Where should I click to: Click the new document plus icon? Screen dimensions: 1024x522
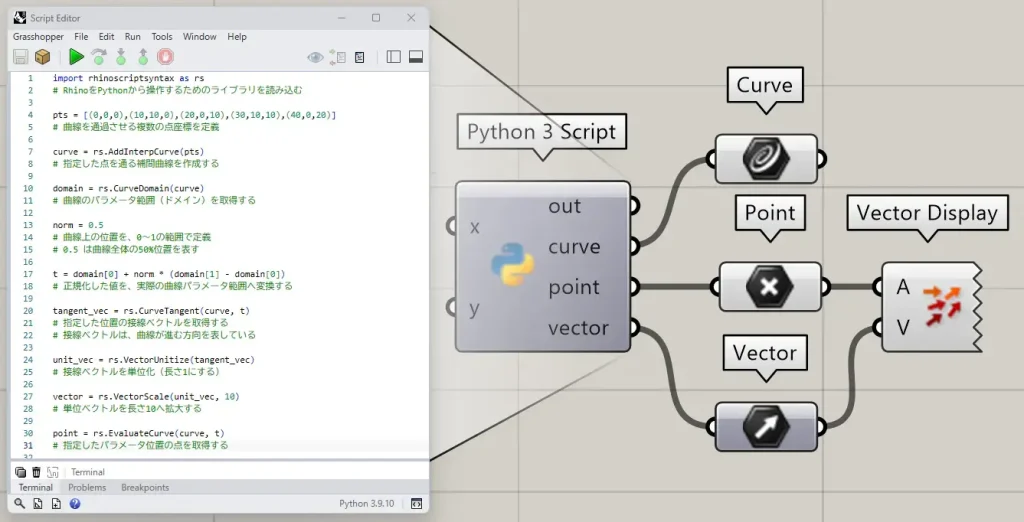[56, 504]
